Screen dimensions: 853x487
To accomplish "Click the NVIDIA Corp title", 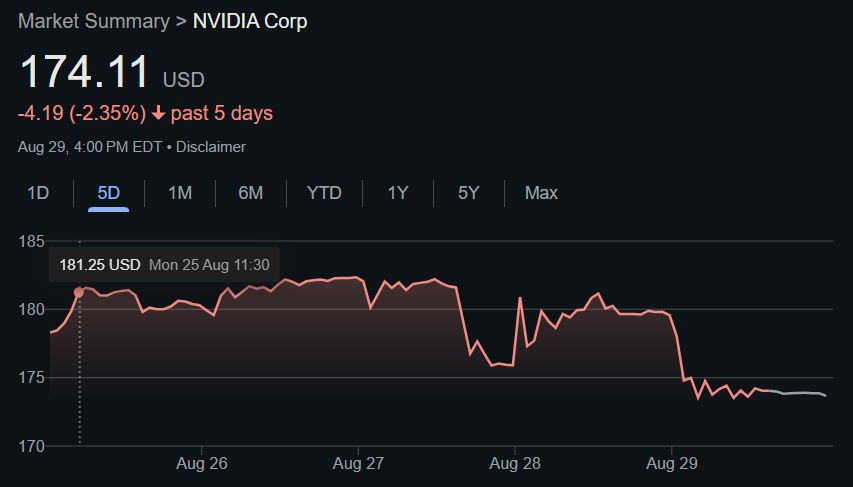I will [250, 21].
